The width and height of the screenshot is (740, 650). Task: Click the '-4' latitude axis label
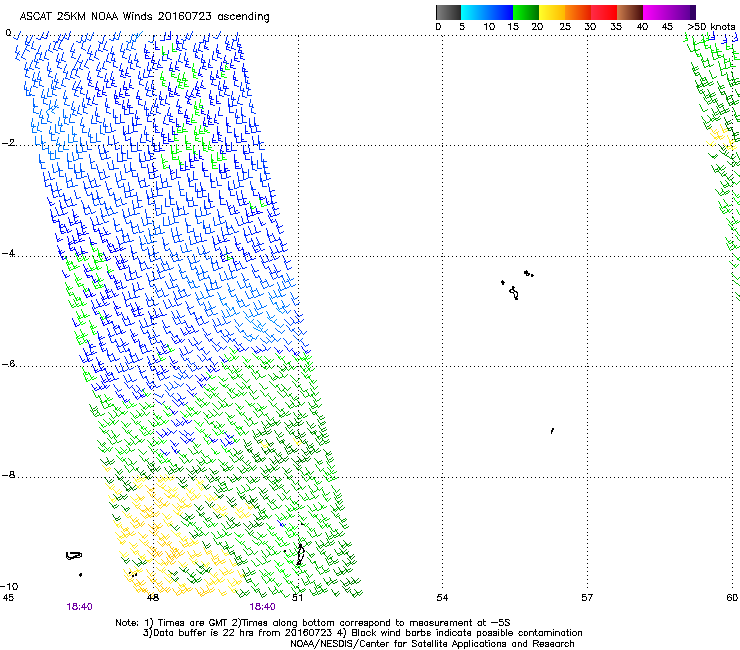click(8, 253)
